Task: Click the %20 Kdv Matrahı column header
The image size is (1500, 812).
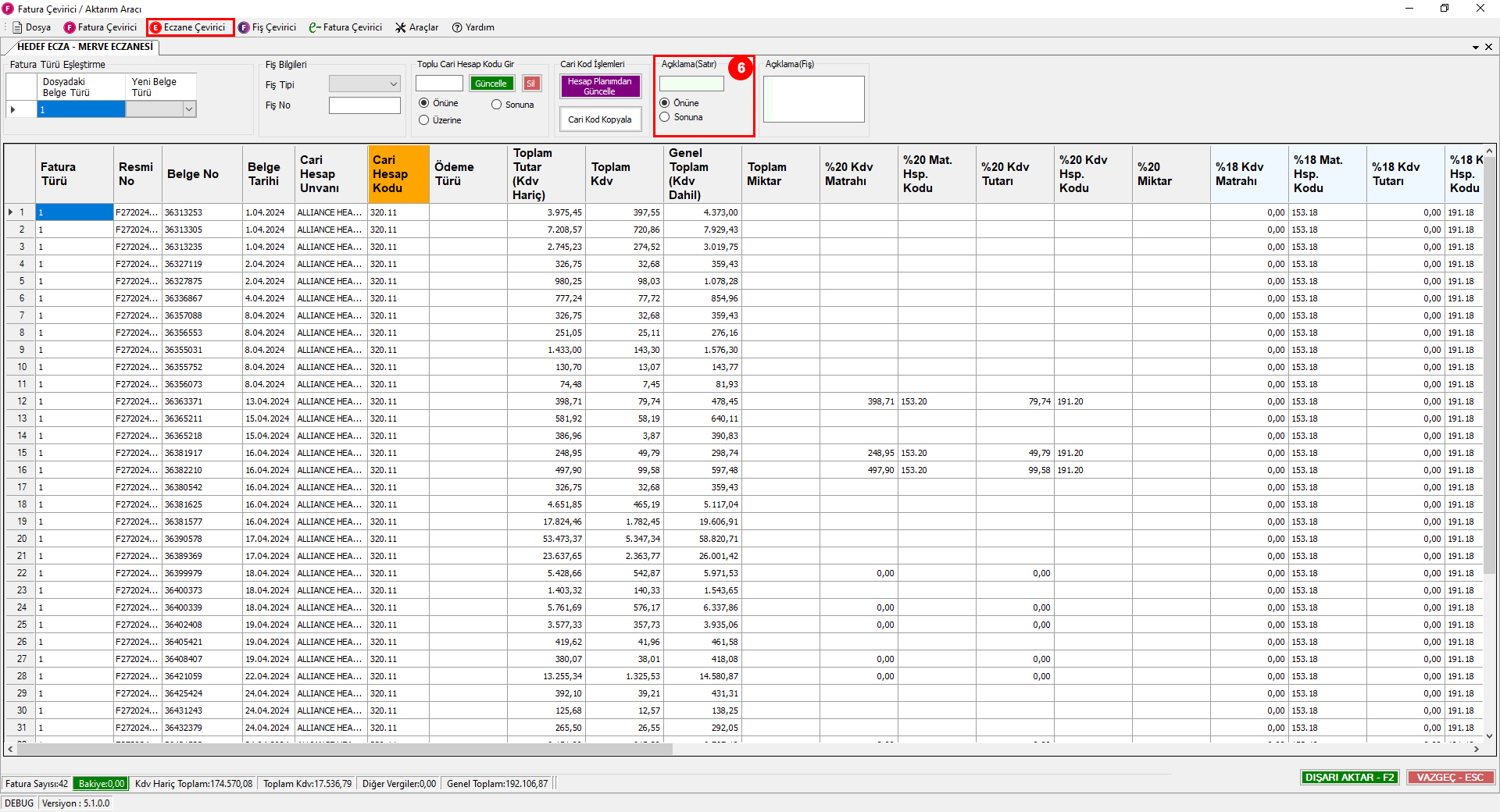Action: (859, 174)
